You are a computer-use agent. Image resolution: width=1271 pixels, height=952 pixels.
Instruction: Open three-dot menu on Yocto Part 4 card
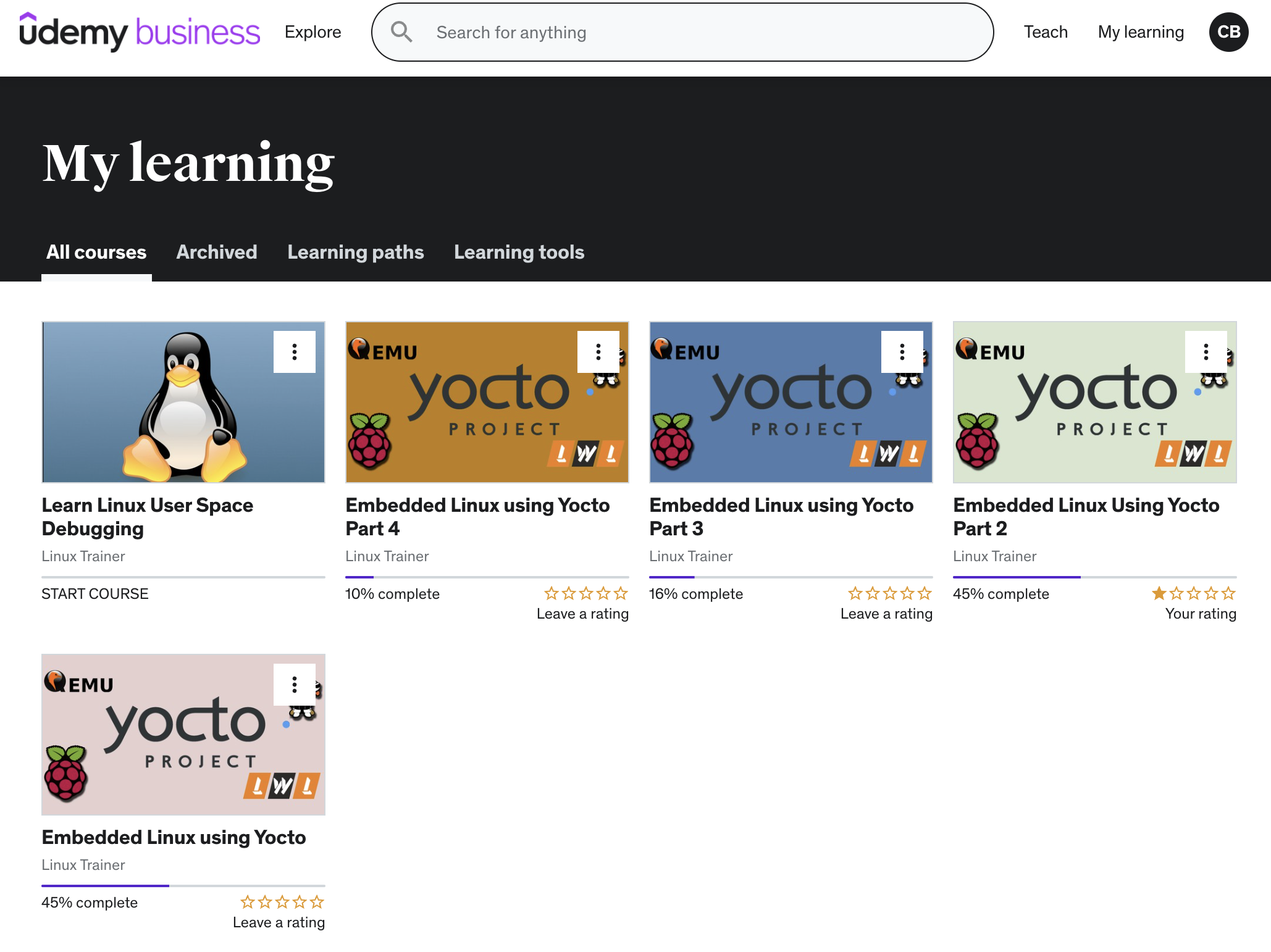(x=598, y=352)
